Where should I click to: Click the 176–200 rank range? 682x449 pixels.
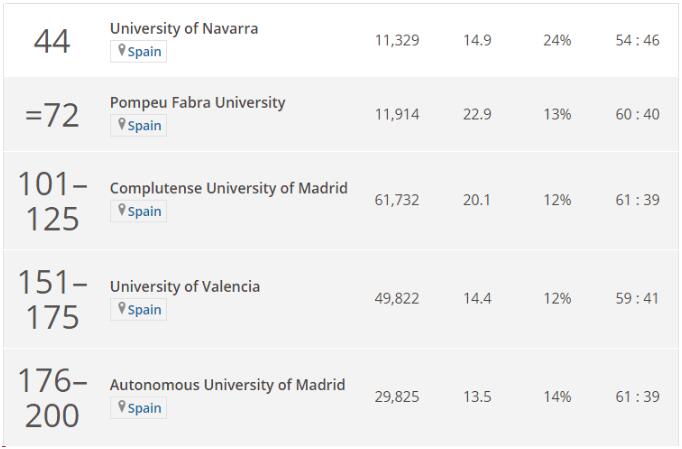(x=52, y=397)
